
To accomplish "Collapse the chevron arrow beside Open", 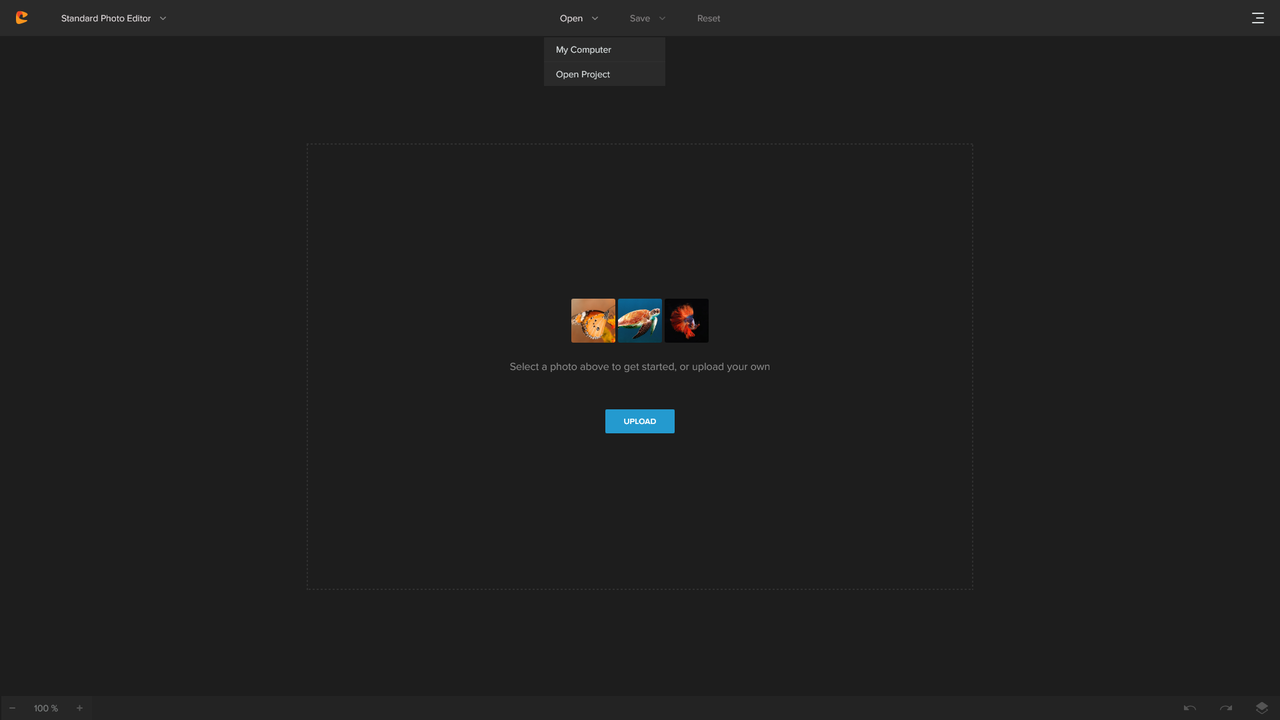I will [x=595, y=18].
